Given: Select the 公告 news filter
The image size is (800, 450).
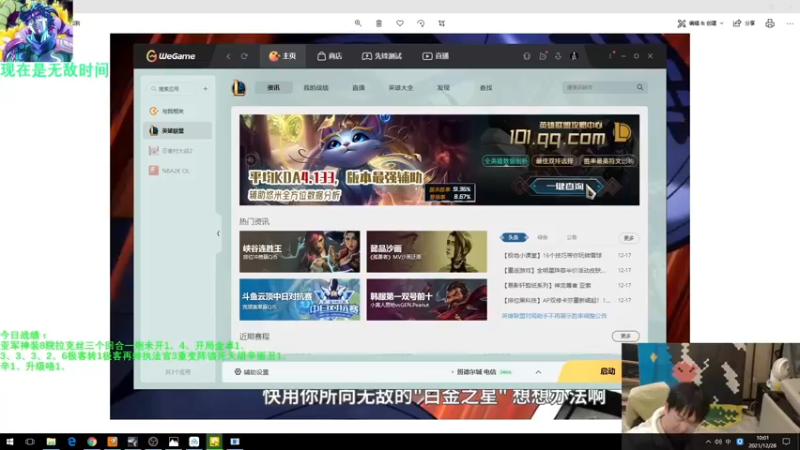Looking at the screenshot, I should [x=571, y=237].
